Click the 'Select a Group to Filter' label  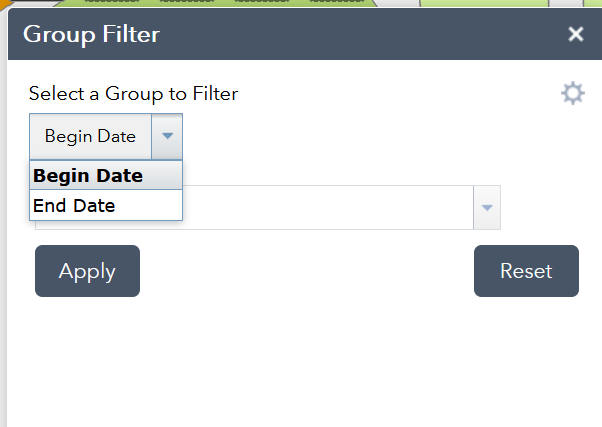(x=133, y=94)
